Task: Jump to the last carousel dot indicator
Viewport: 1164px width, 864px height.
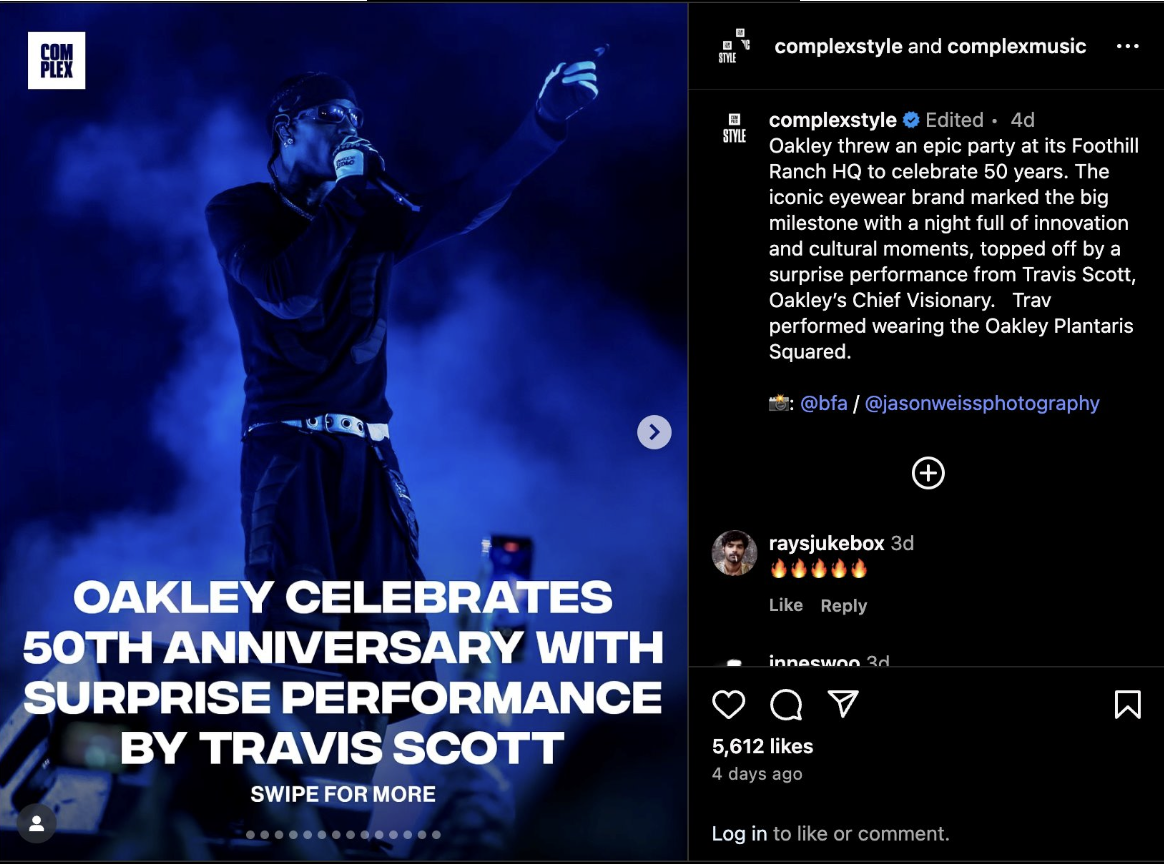Action: (x=436, y=834)
